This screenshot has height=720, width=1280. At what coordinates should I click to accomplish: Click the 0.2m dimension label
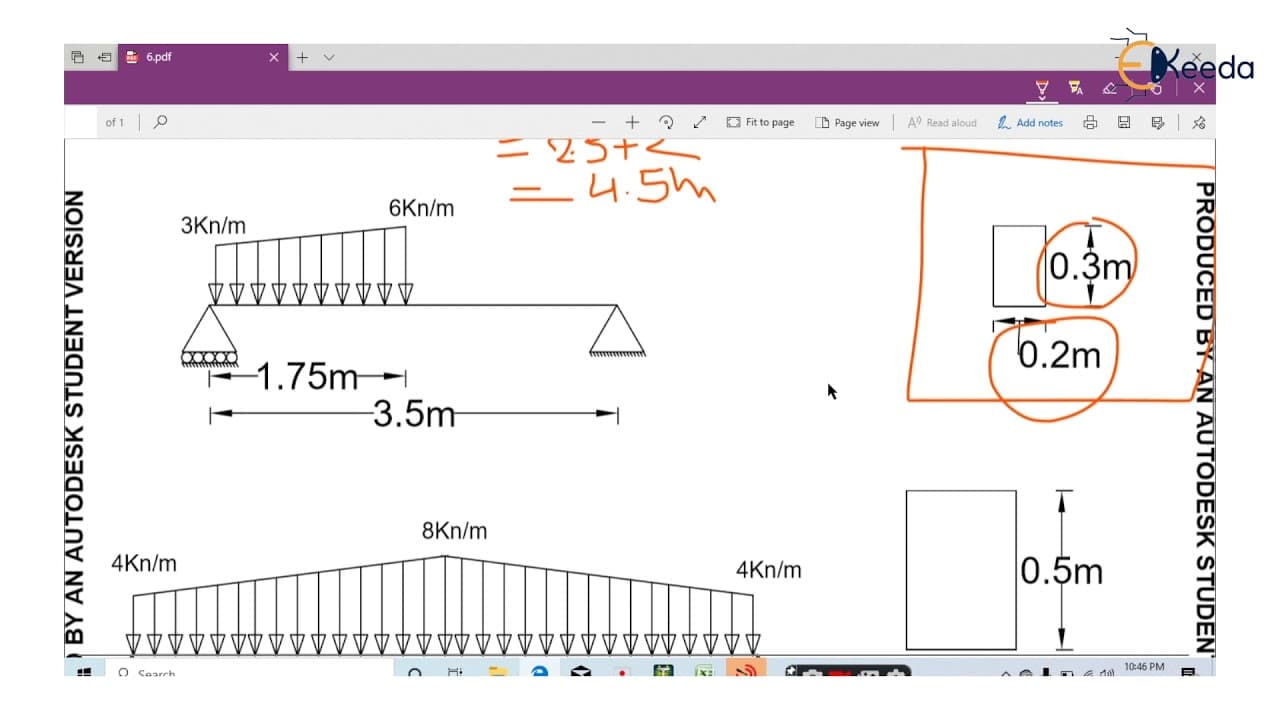1059,354
